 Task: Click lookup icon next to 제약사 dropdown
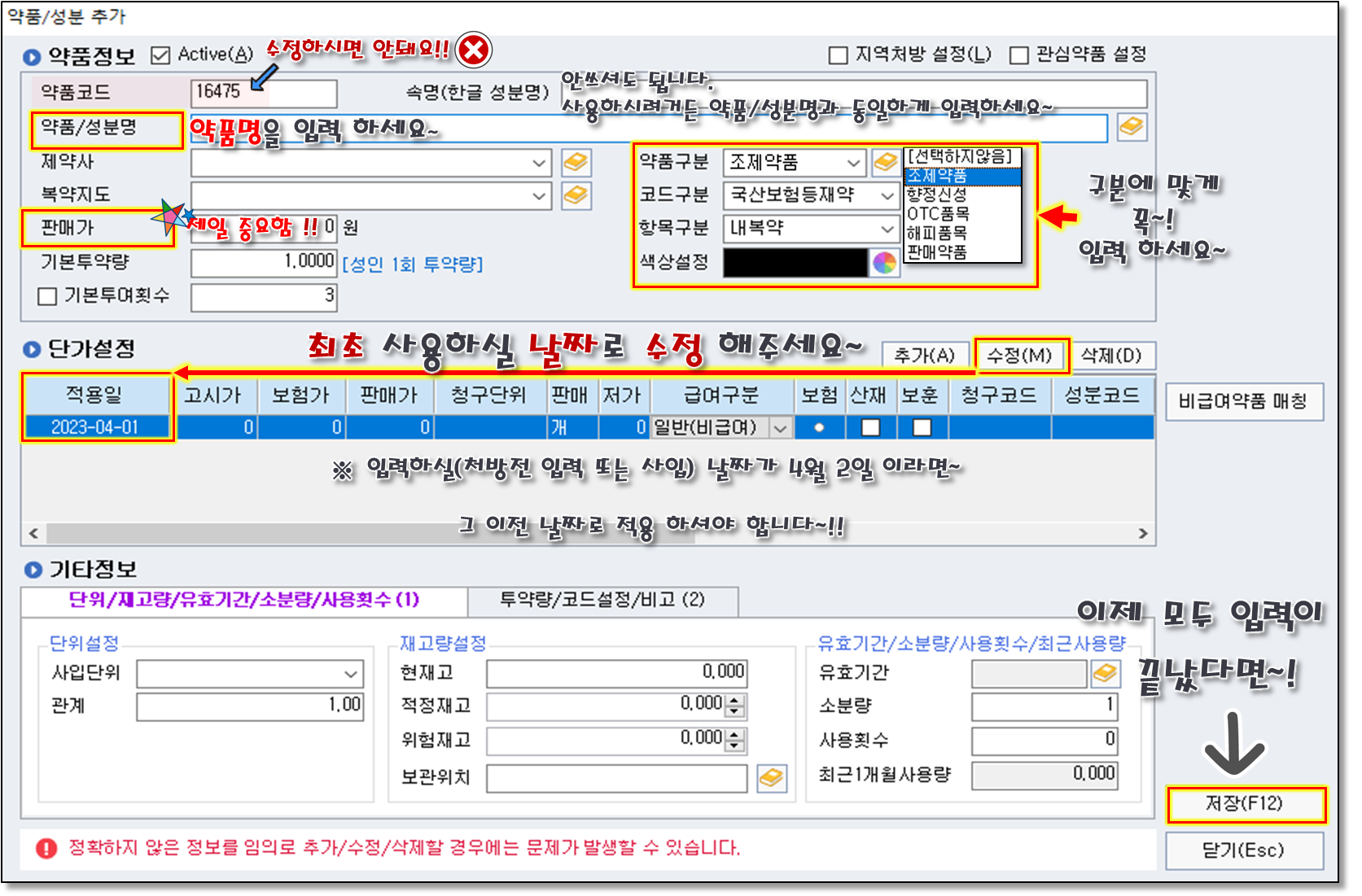click(x=576, y=162)
